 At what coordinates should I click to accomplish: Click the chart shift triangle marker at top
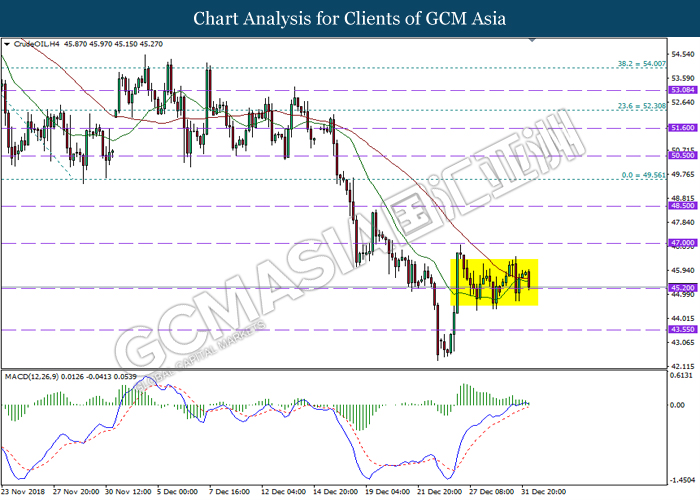point(532,40)
